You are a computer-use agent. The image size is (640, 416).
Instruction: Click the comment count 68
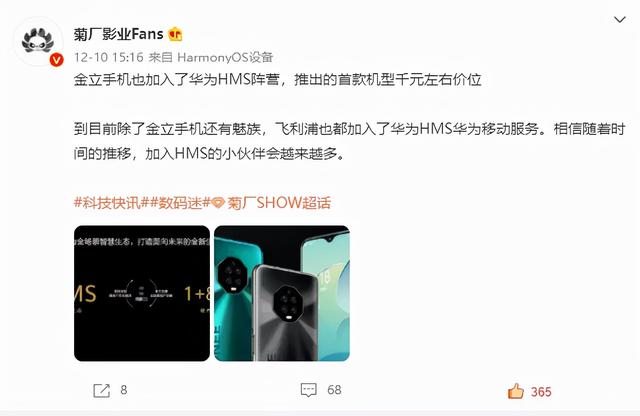[334, 390]
